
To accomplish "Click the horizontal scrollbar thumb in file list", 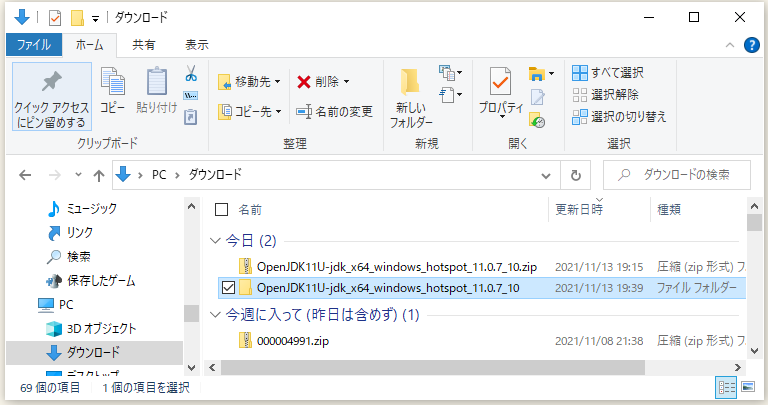I will pos(433,367).
